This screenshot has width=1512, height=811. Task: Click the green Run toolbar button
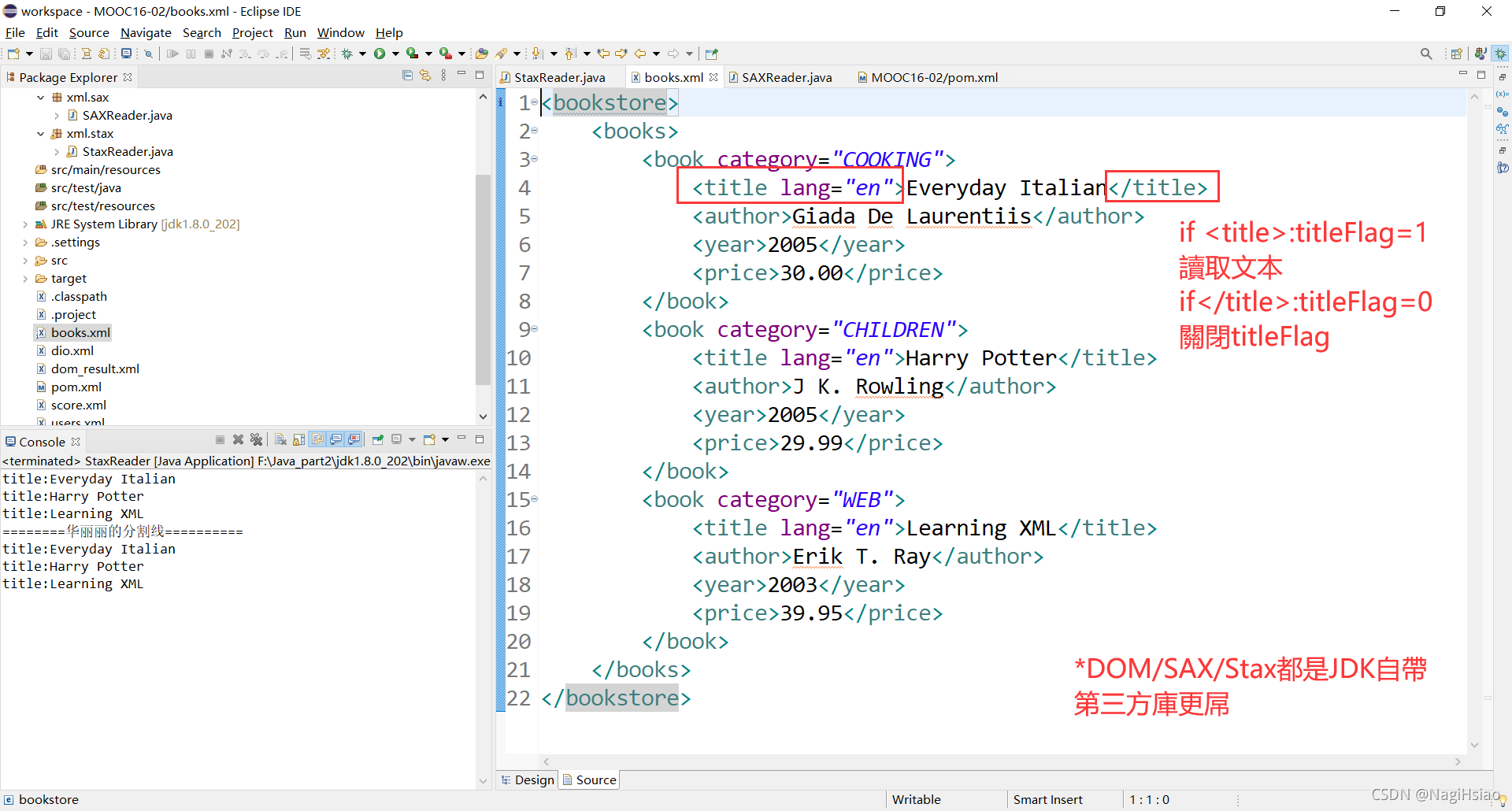[x=379, y=54]
